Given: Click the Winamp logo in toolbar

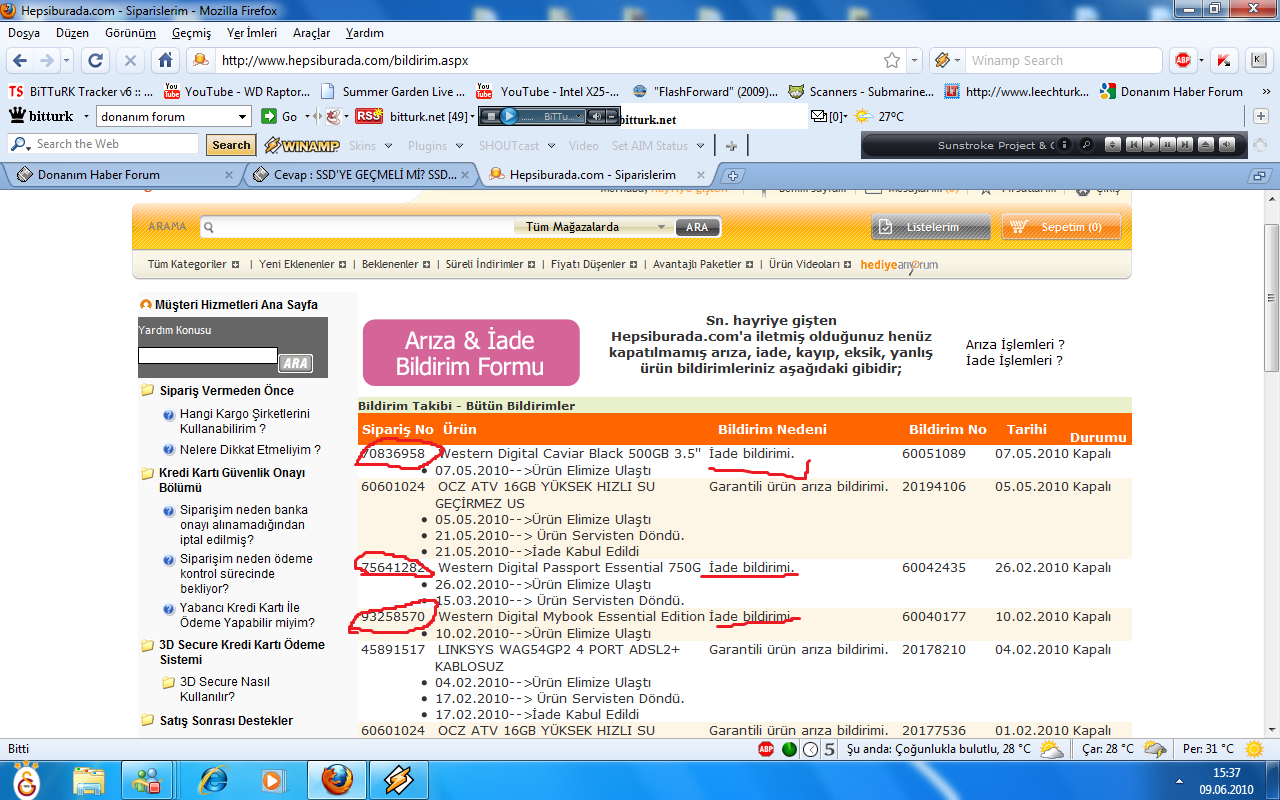Looking at the screenshot, I should pos(301,145).
